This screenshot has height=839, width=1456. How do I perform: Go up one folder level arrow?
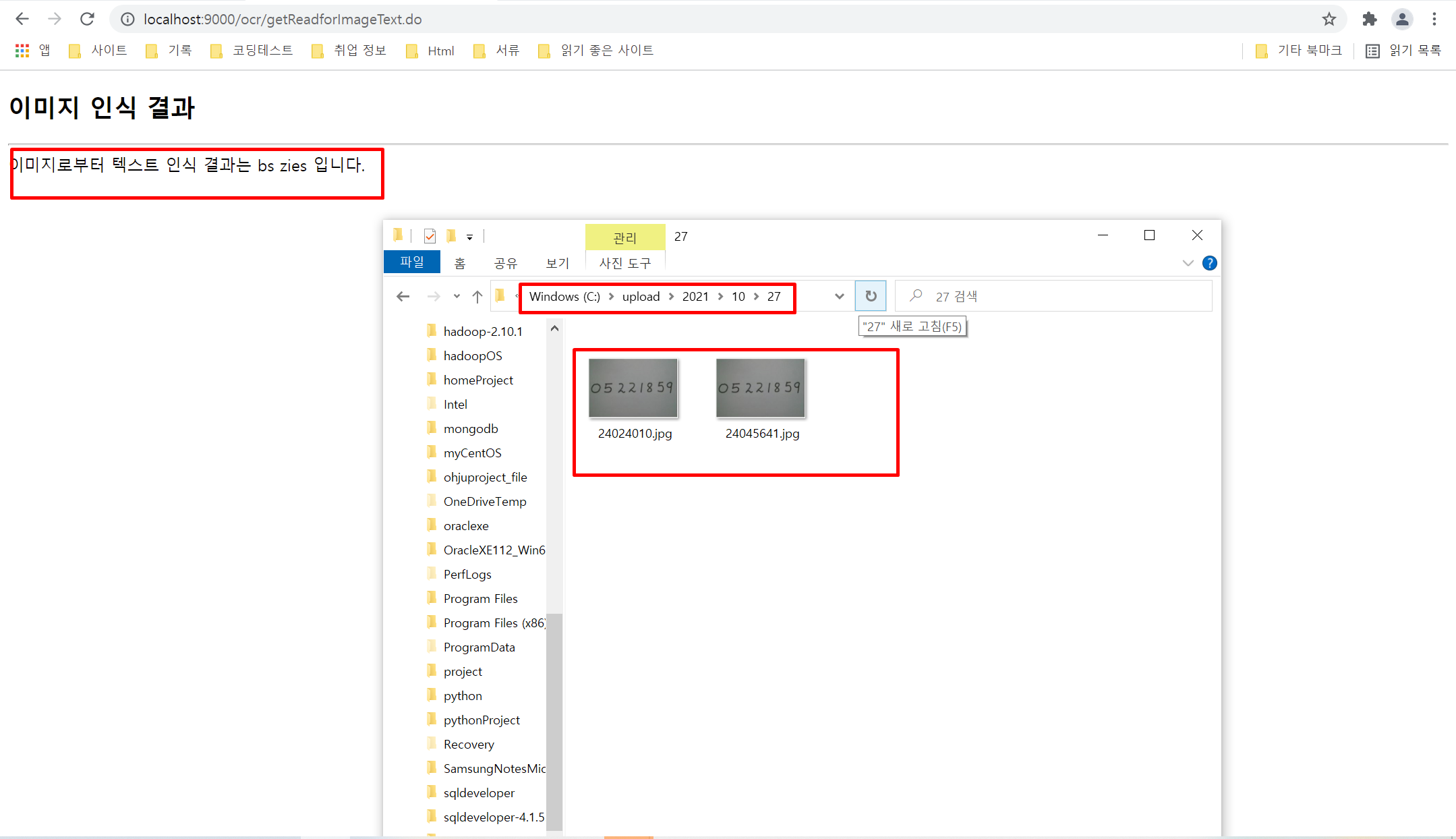477,296
